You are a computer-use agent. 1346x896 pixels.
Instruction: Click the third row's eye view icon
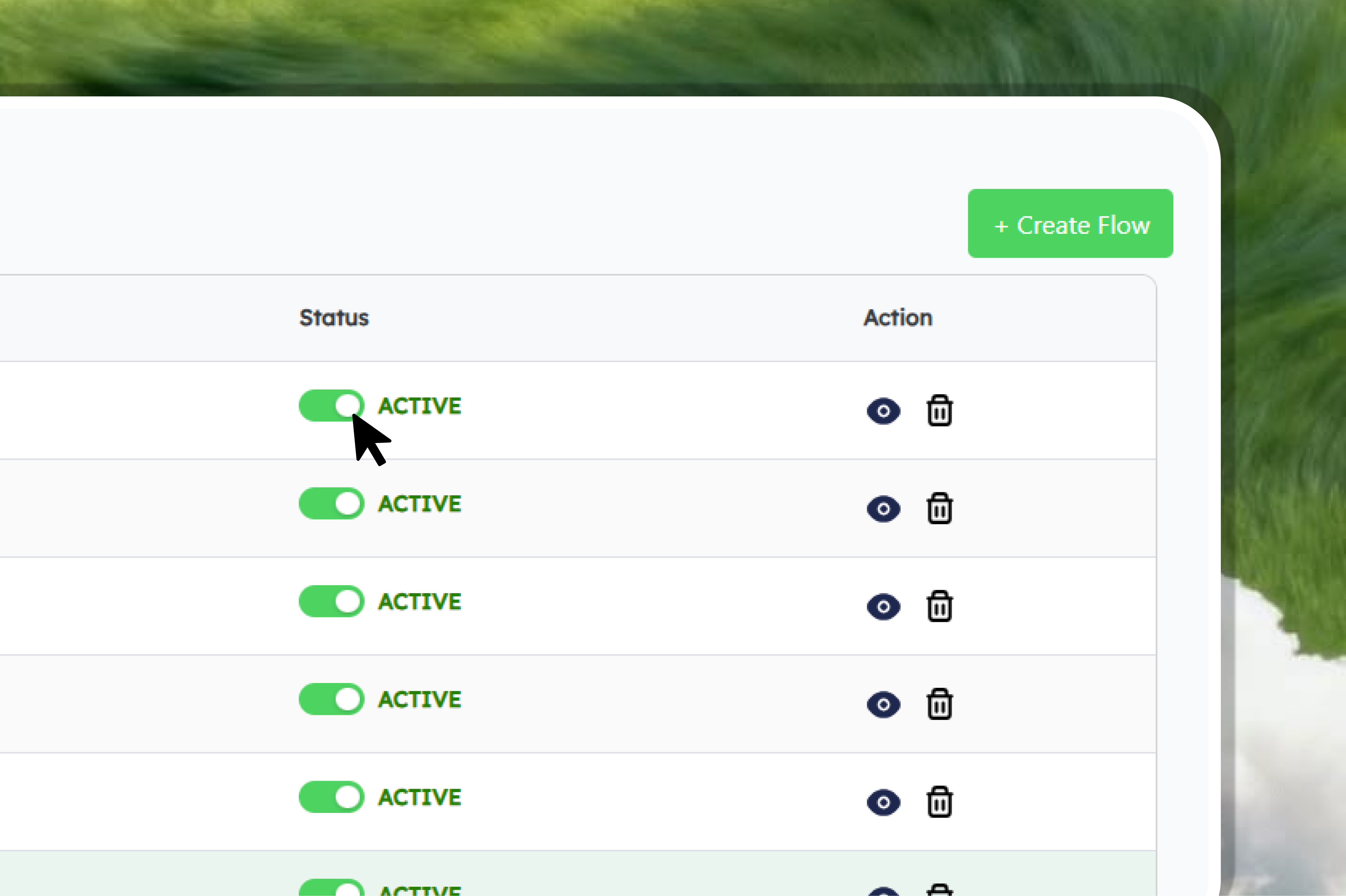tap(884, 606)
